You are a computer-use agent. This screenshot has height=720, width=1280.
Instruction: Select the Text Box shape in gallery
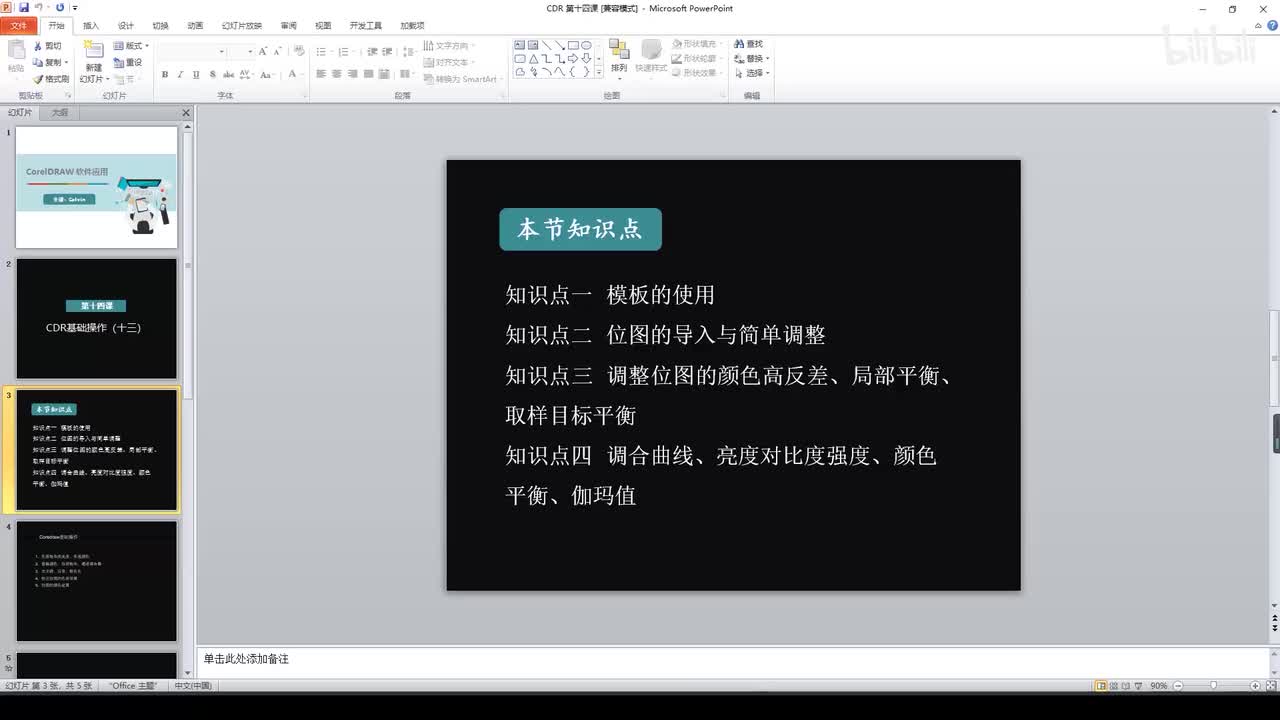pyautogui.click(x=520, y=45)
